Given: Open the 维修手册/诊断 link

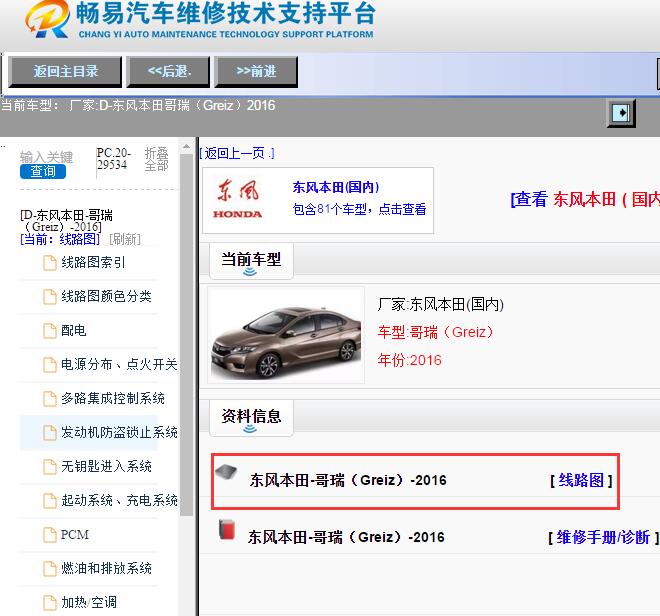Looking at the screenshot, I should [603, 537].
